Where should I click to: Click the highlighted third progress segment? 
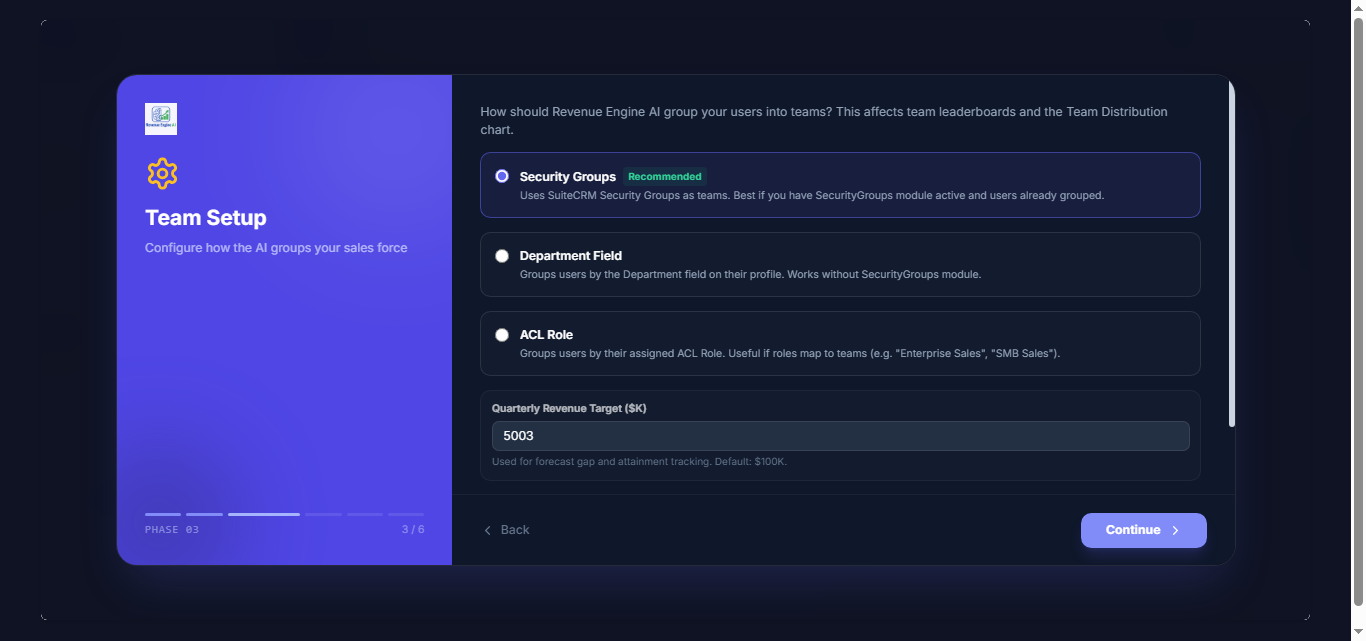coord(263,514)
